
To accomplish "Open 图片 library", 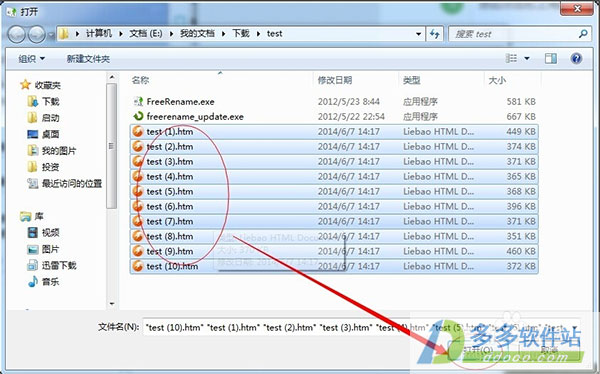I will [x=50, y=249].
